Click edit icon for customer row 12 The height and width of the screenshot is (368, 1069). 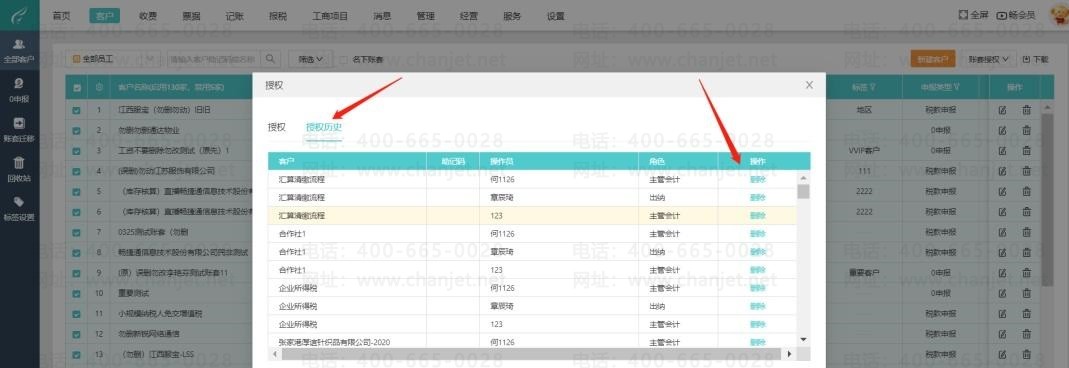1002,335
